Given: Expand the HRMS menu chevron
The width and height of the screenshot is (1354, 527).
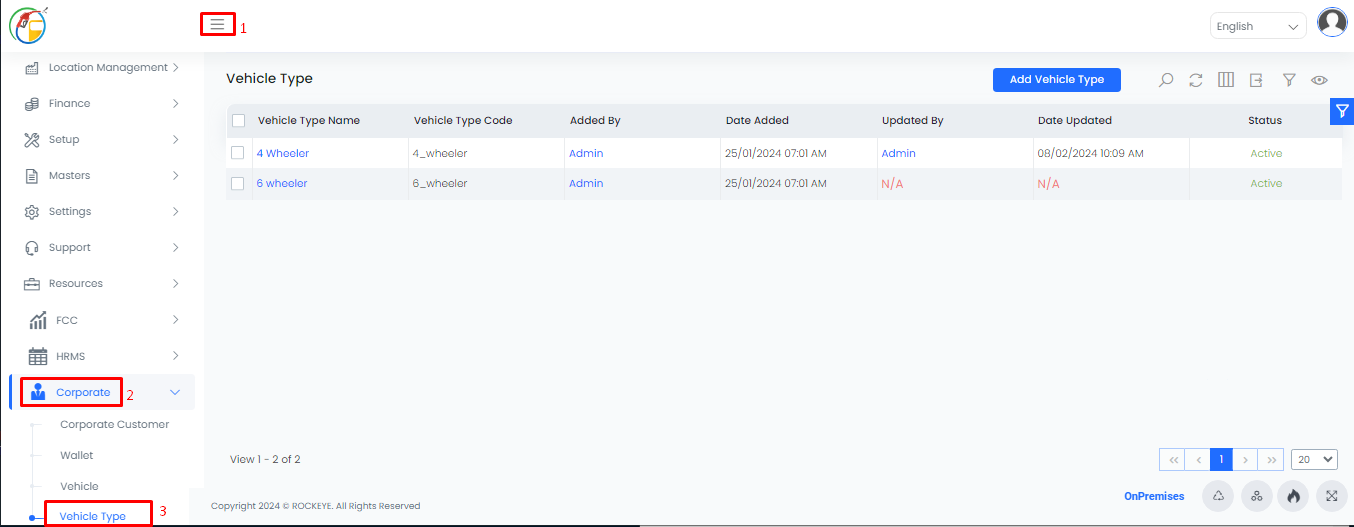Looking at the screenshot, I should (176, 356).
